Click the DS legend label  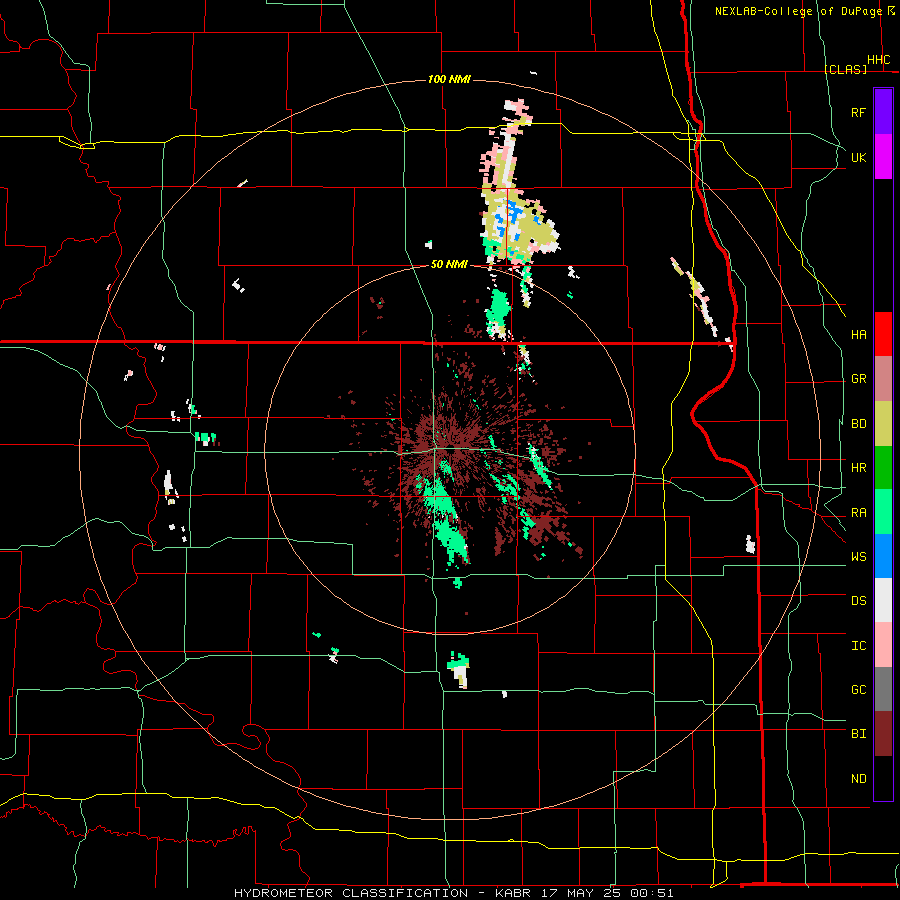pos(858,601)
